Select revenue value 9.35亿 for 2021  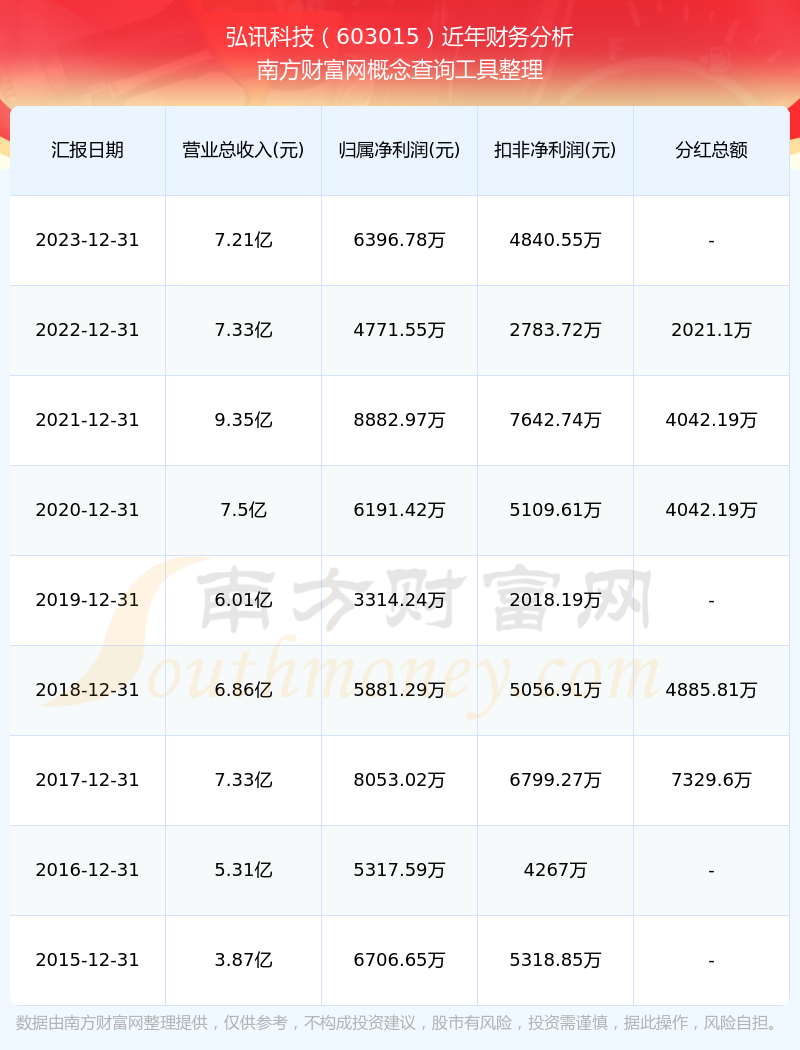point(243,420)
